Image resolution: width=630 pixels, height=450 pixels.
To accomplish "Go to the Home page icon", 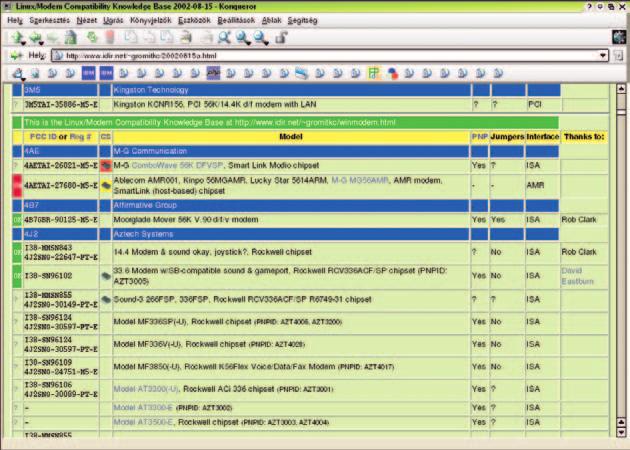I will (71, 37).
